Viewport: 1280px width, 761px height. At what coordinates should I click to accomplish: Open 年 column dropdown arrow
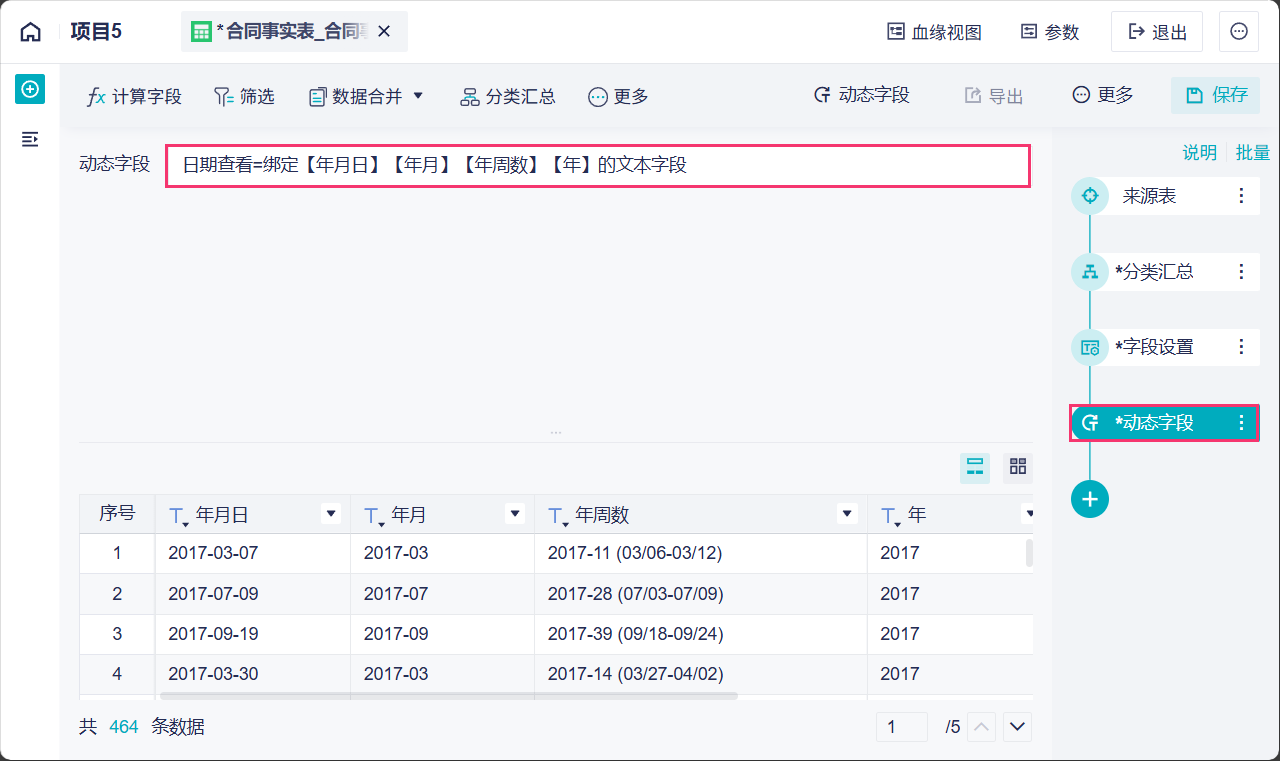coord(1028,514)
